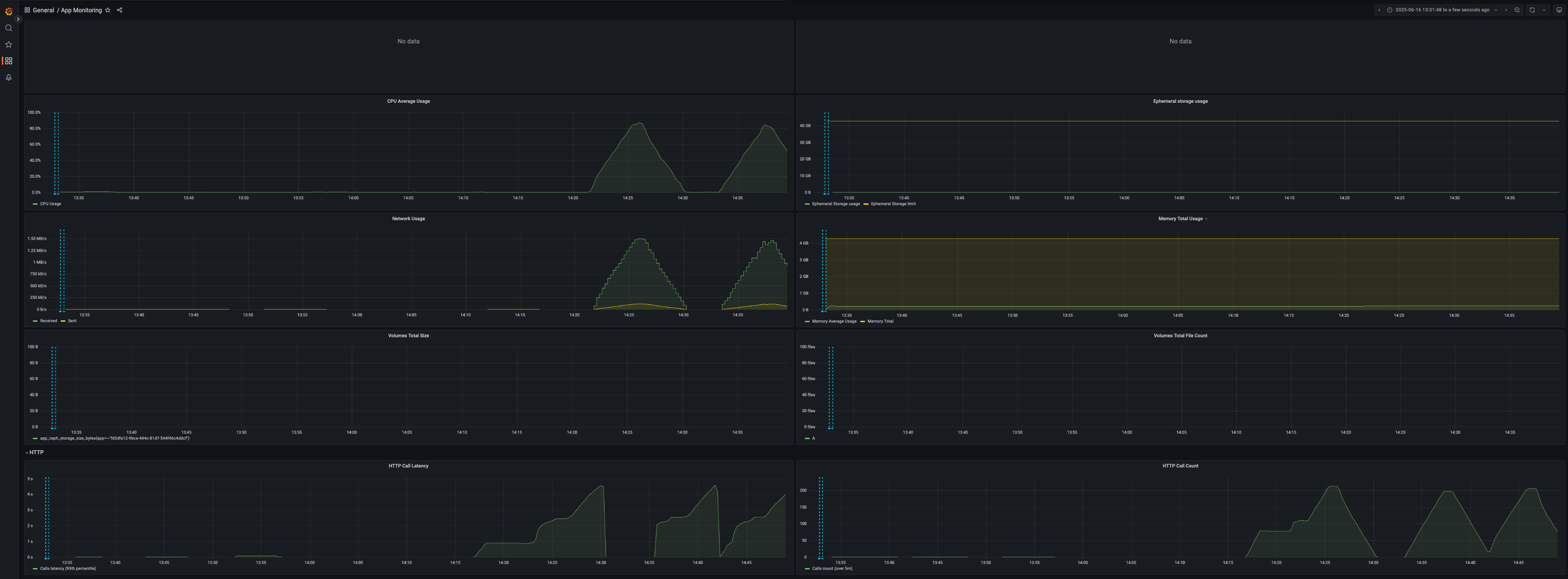This screenshot has width=1568, height=579.
Task: Shift time range forwards
Action: (1506, 11)
